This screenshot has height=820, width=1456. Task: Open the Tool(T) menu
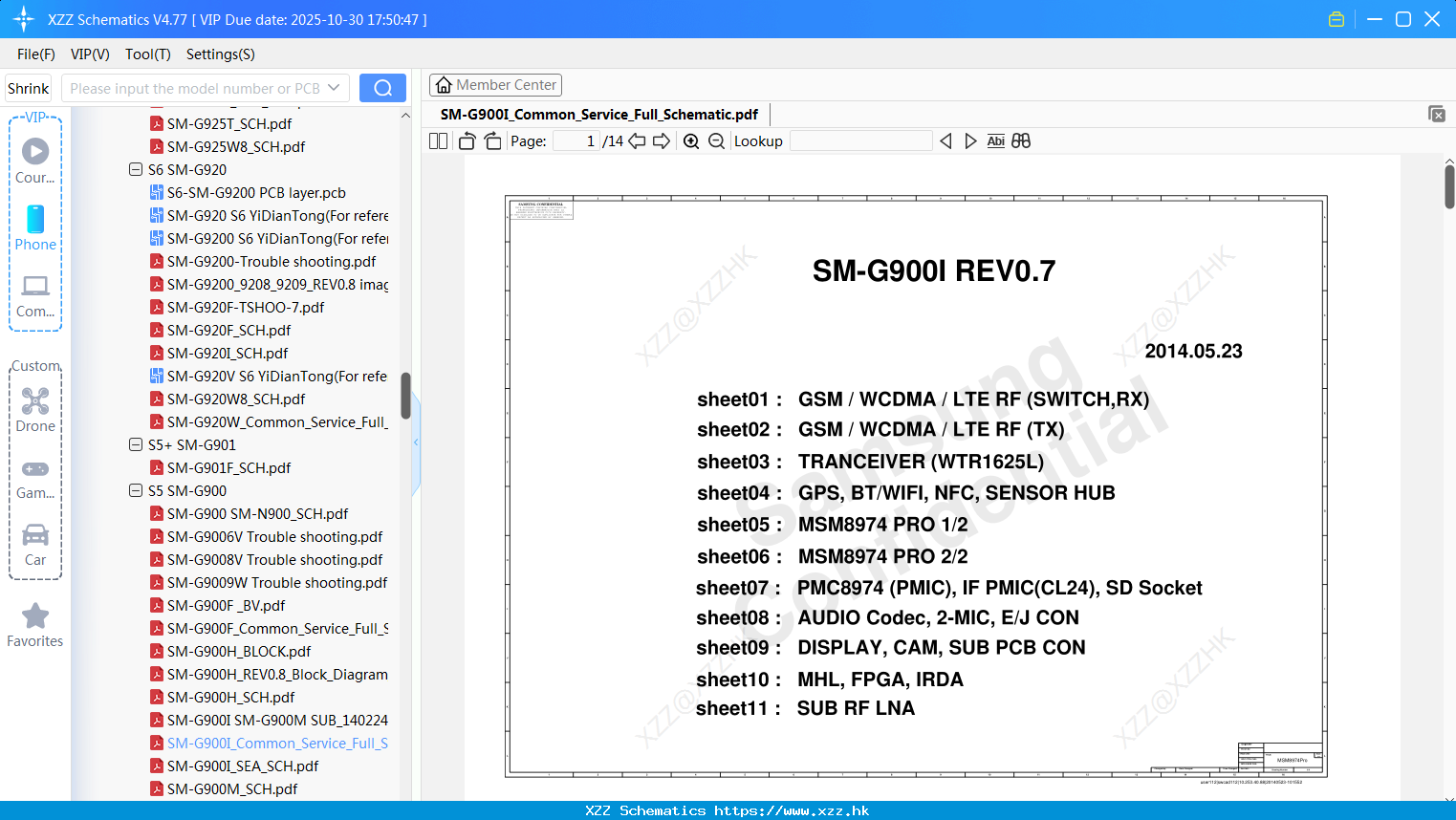click(x=148, y=54)
